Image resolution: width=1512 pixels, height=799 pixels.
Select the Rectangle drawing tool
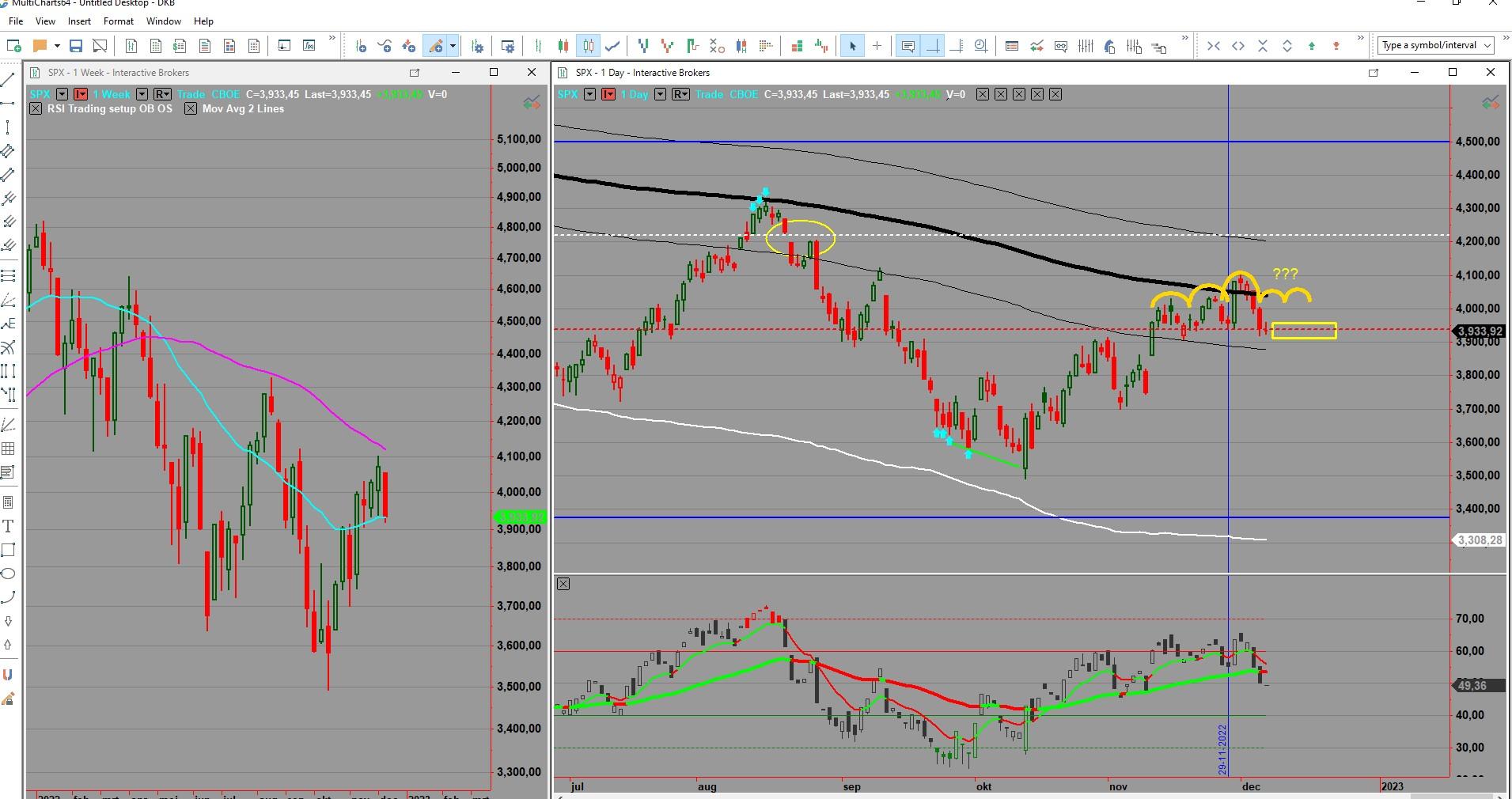9,550
